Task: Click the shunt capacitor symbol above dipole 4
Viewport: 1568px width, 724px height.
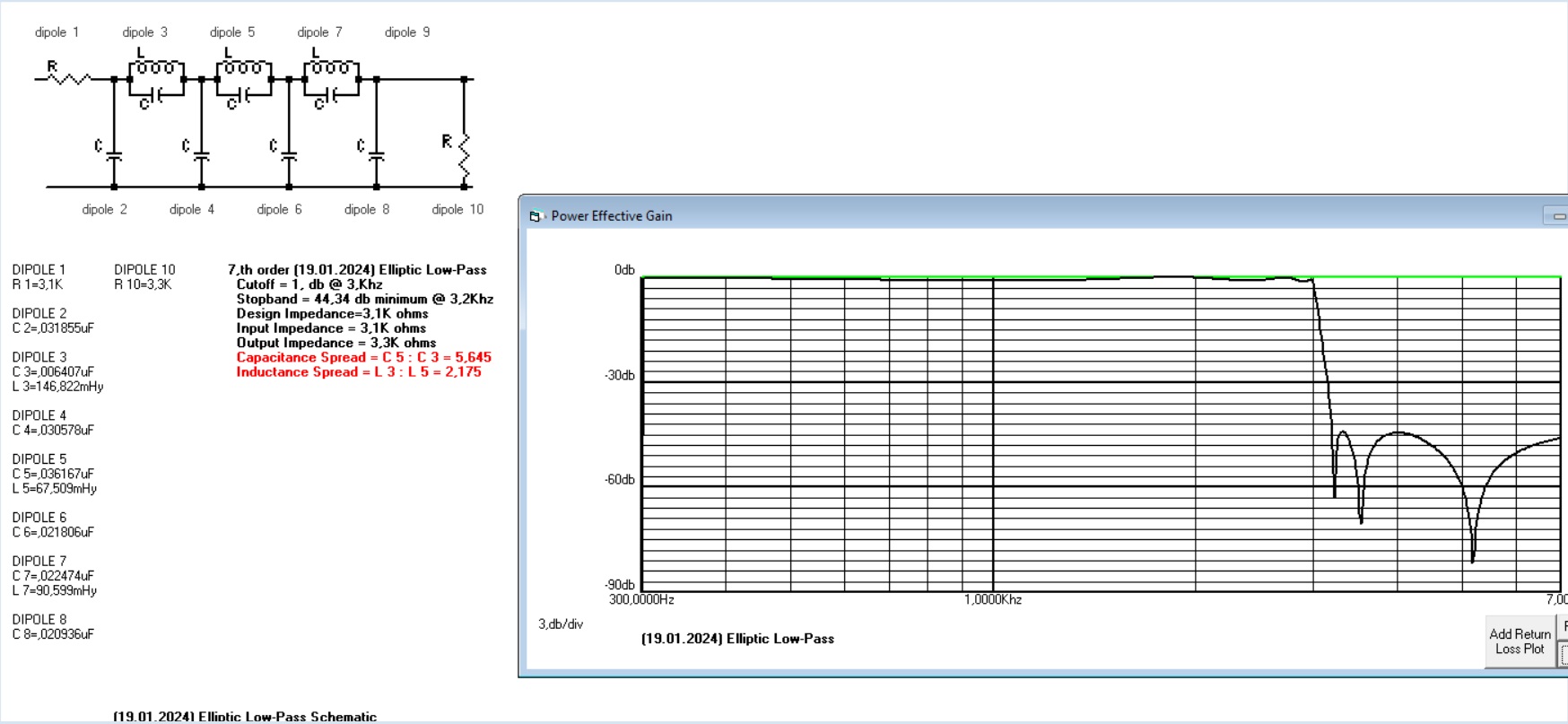Action: point(202,156)
